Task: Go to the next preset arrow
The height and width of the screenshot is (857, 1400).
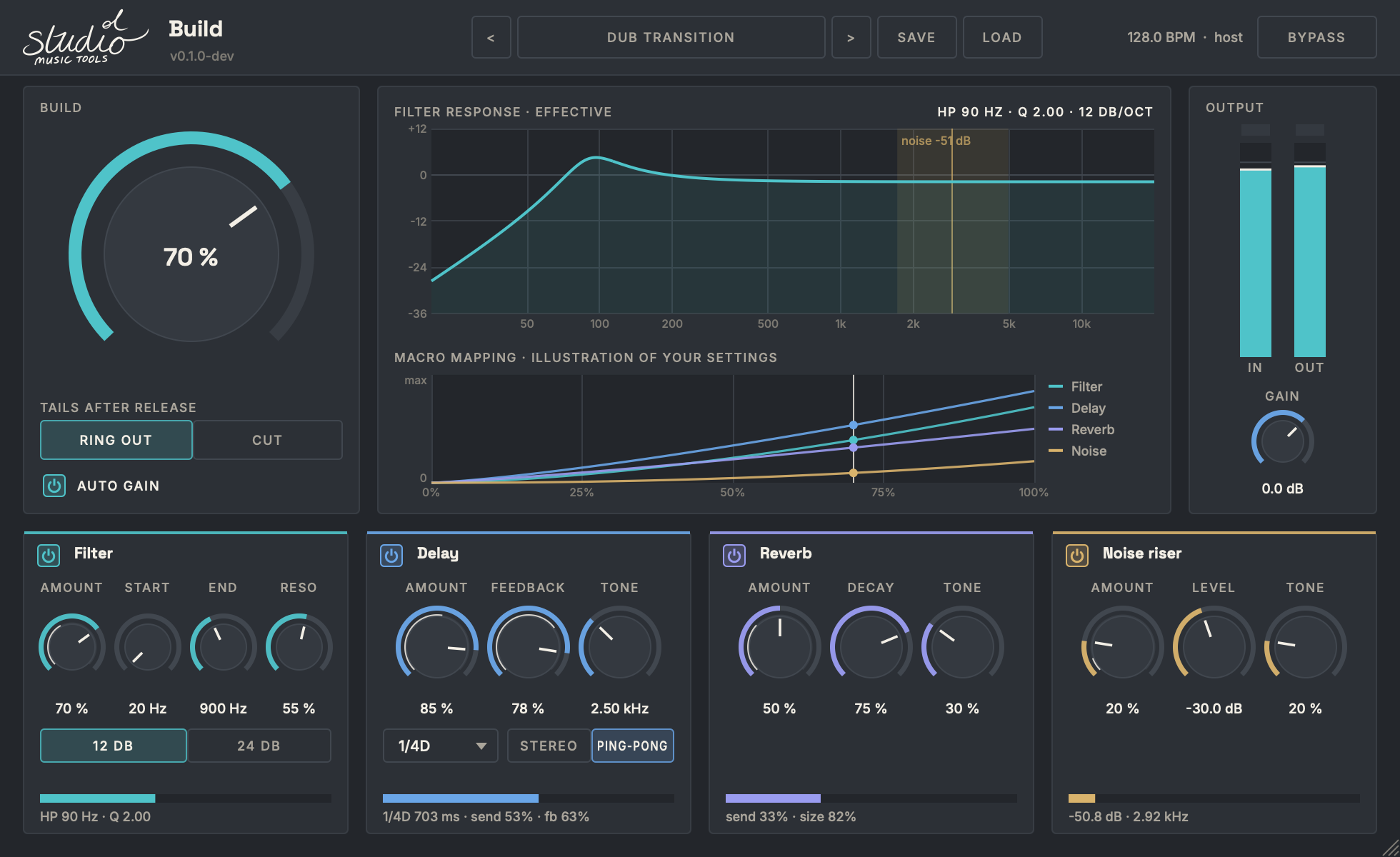Action: 851,37
